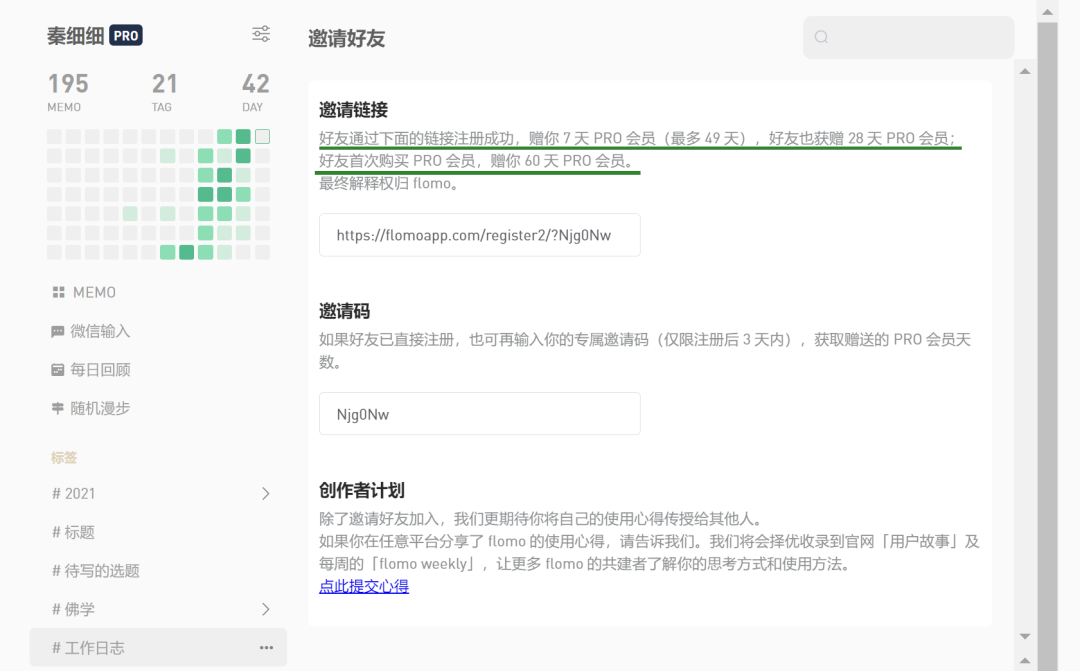Click the NjgONw invite code field
Image resolution: width=1080 pixels, height=671 pixels.
point(479,414)
